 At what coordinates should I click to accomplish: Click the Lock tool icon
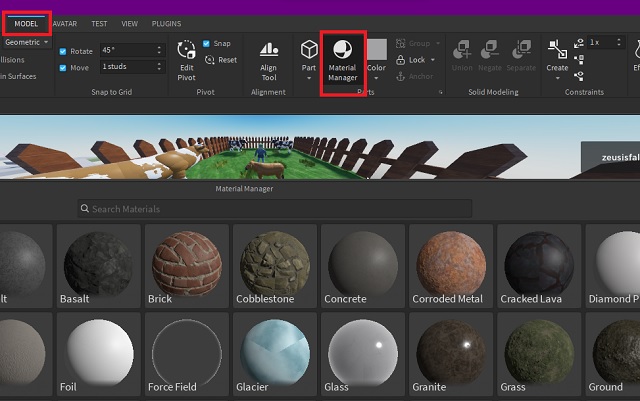(402, 60)
